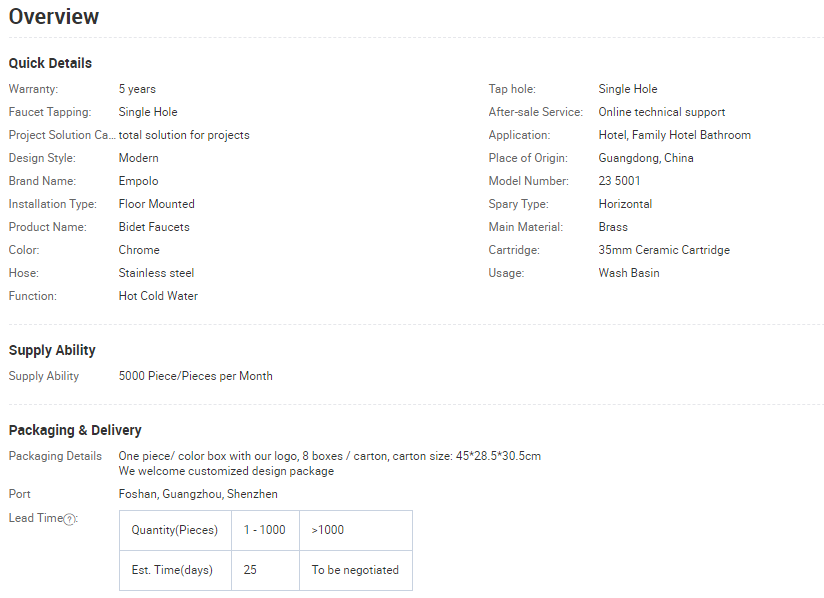Image resolution: width=824 pixels, height=598 pixels.
Task: Click the Quick Details section title
Action: click(x=50, y=63)
